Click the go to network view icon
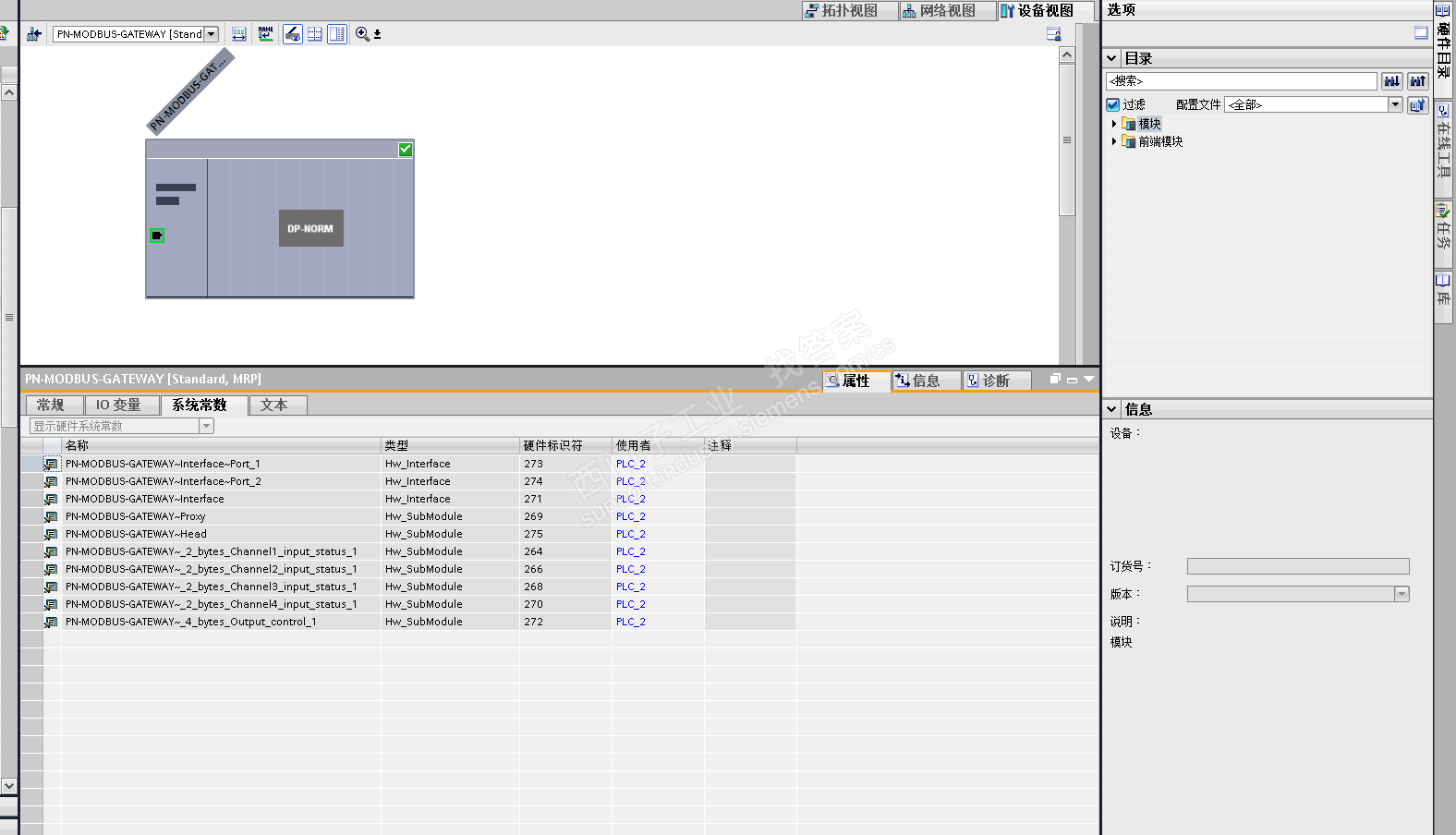 (34, 34)
